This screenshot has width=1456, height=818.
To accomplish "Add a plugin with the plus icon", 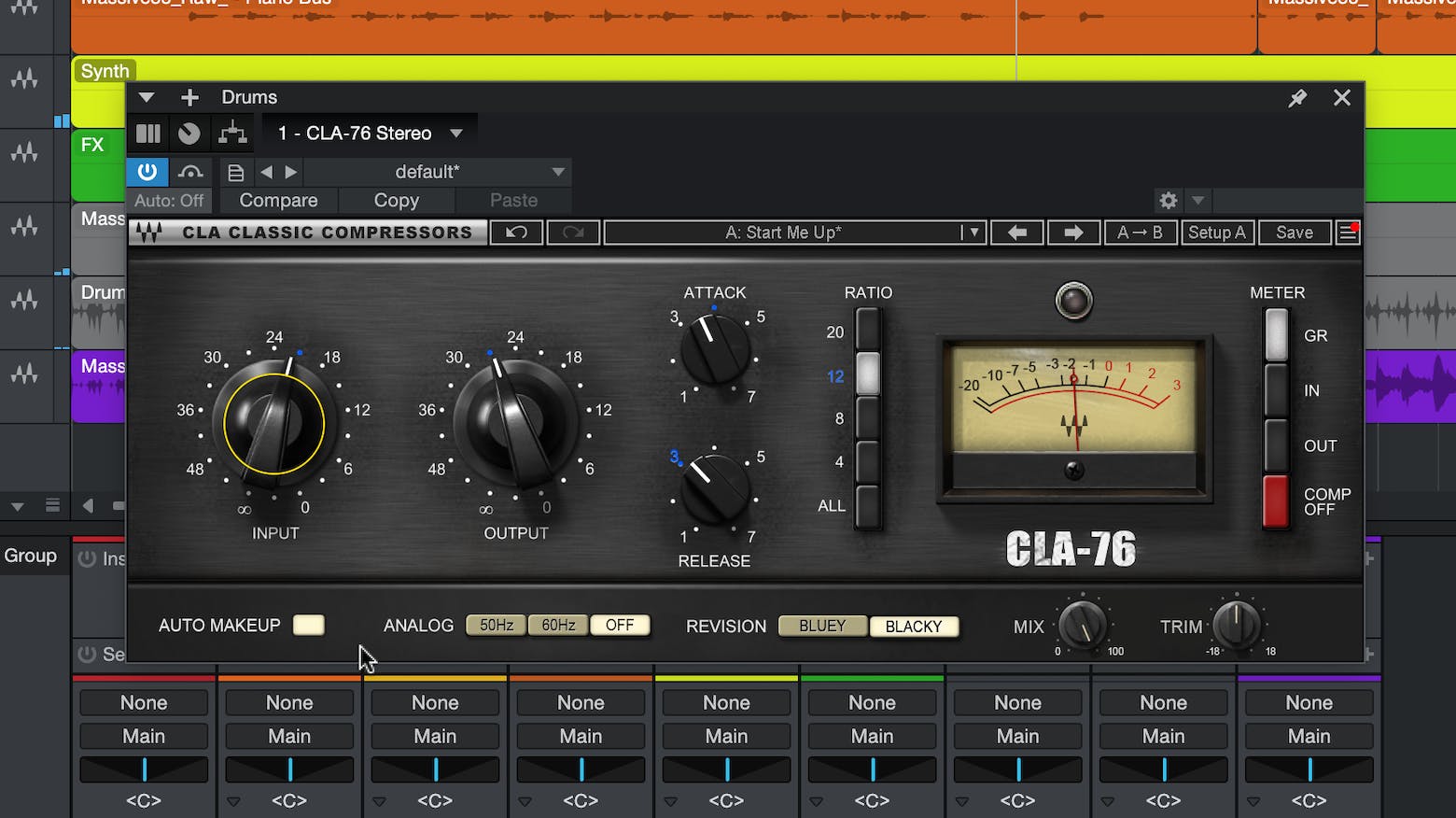I will click(x=189, y=98).
